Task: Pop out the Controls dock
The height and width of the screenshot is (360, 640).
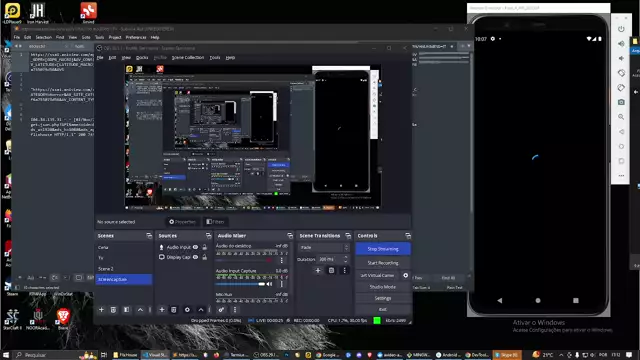Action: pyautogui.click(x=408, y=236)
